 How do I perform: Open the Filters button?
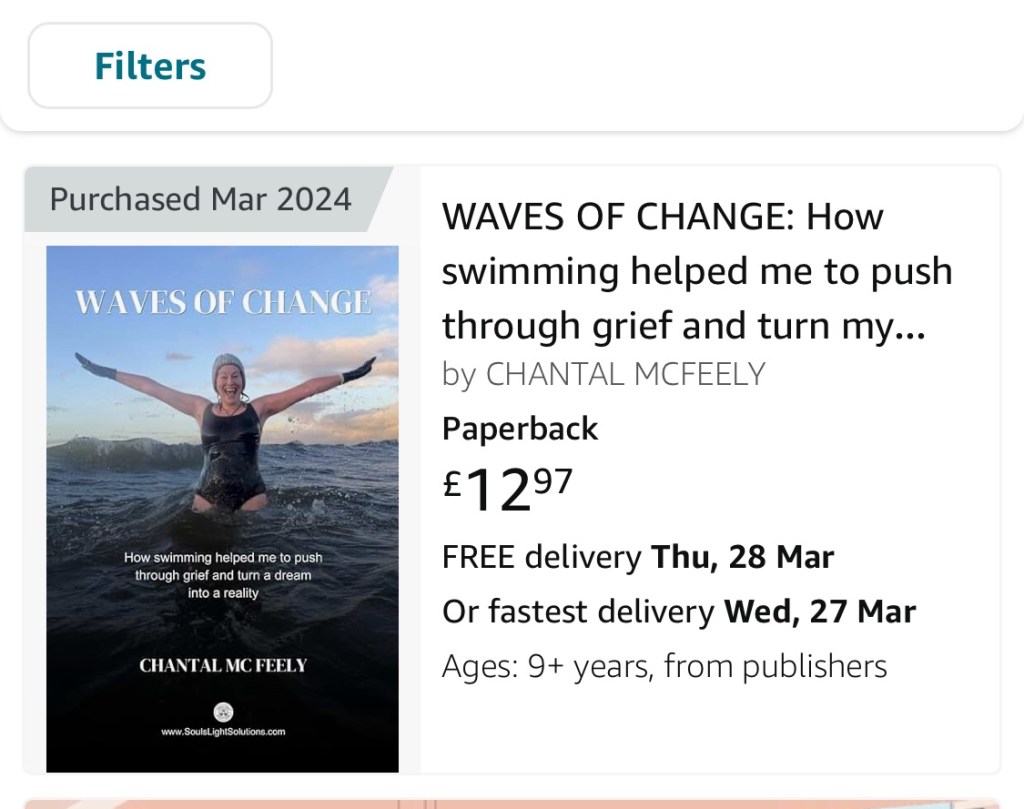(x=150, y=66)
